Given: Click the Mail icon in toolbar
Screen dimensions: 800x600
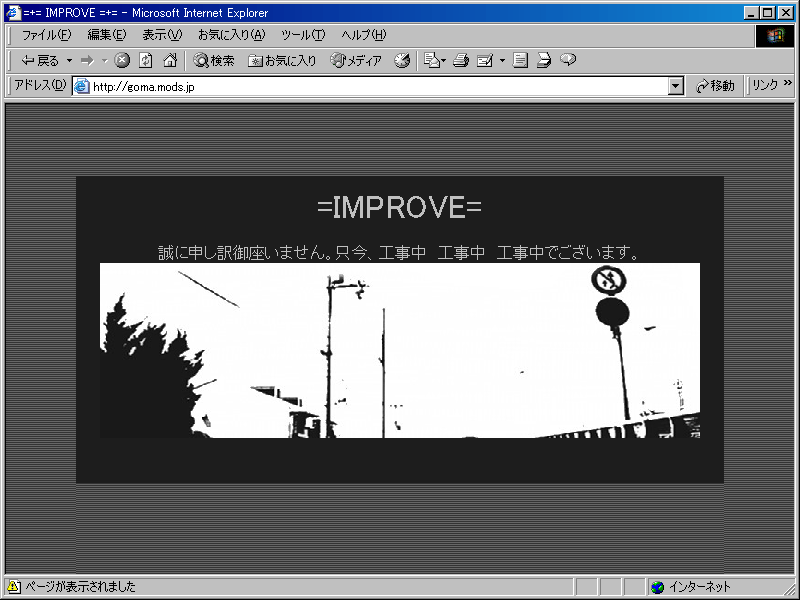Looking at the screenshot, I should point(435,61).
